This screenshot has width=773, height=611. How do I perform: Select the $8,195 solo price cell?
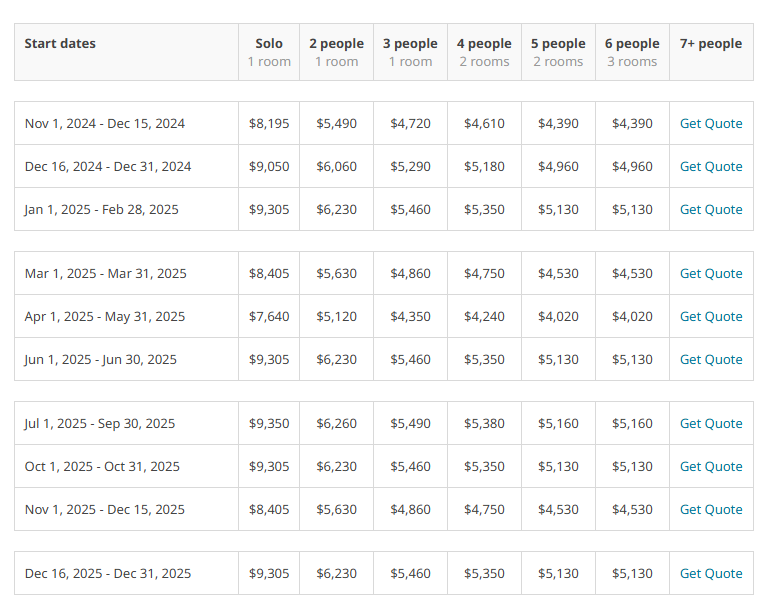(x=269, y=123)
